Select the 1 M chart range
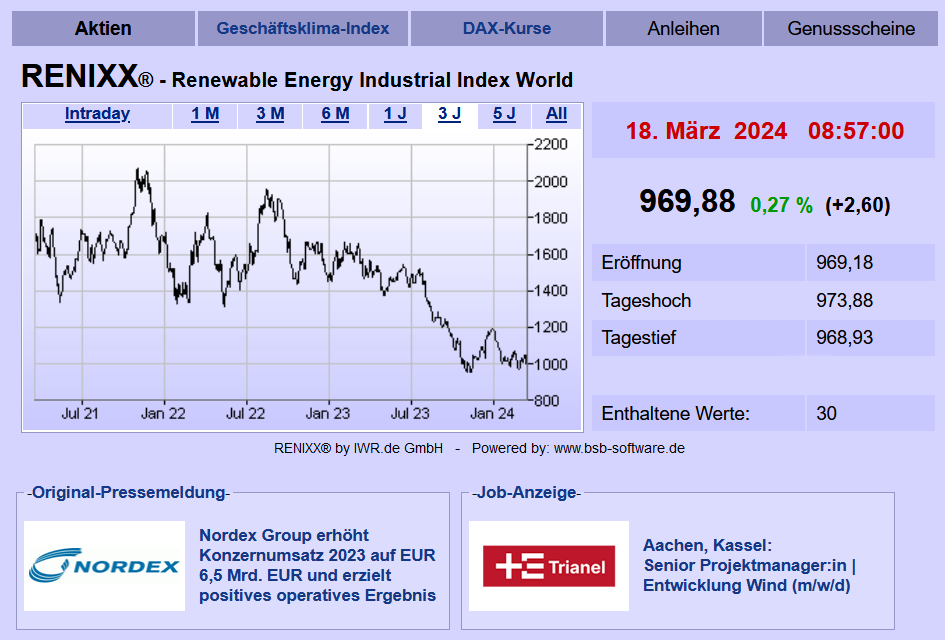Image resolution: width=945 pixels, height=640 pixels. pos(205,114)
